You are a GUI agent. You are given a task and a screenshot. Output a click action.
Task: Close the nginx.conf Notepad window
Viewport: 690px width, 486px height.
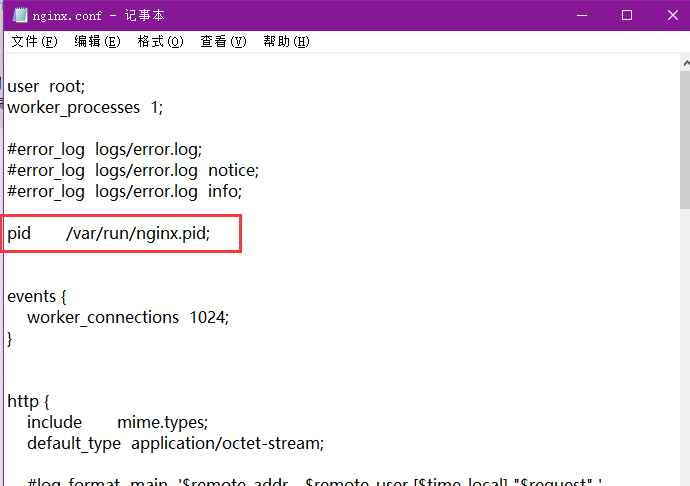(x=670, y=15)
